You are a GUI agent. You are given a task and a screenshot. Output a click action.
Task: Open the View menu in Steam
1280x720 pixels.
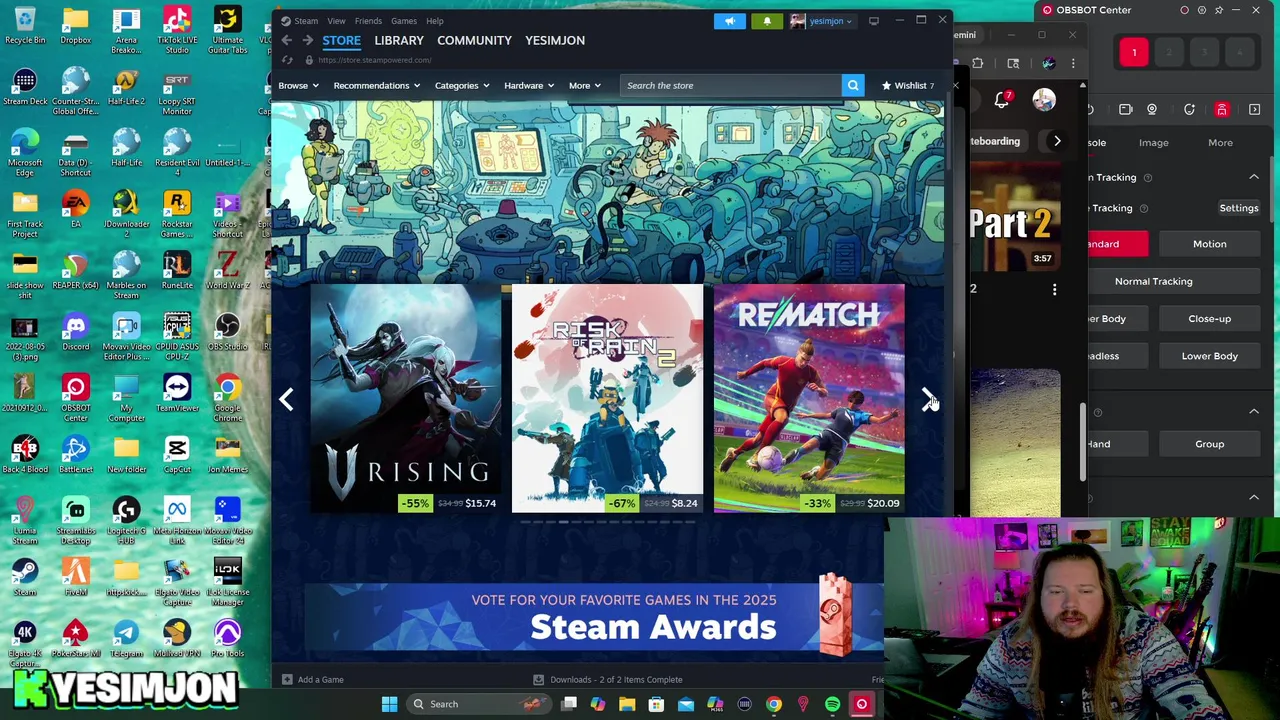[336, 21]
